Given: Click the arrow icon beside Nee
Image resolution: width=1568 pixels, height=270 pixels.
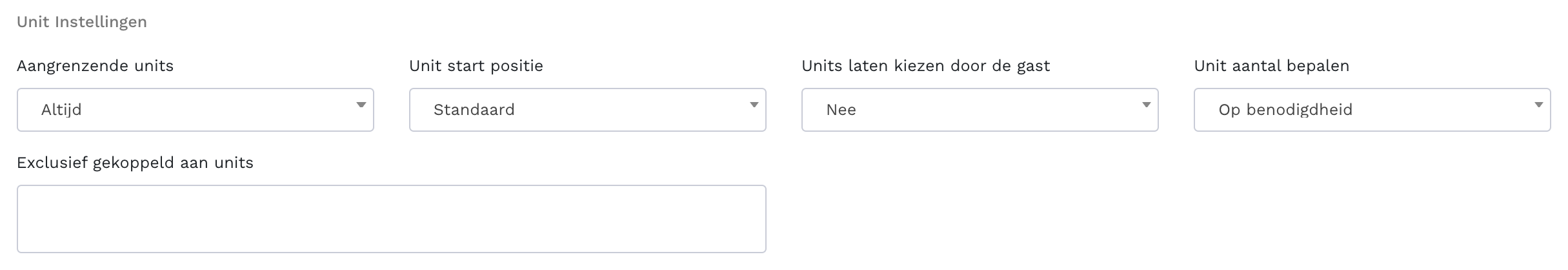Looking at the screenshot, I should (1146, 105).
